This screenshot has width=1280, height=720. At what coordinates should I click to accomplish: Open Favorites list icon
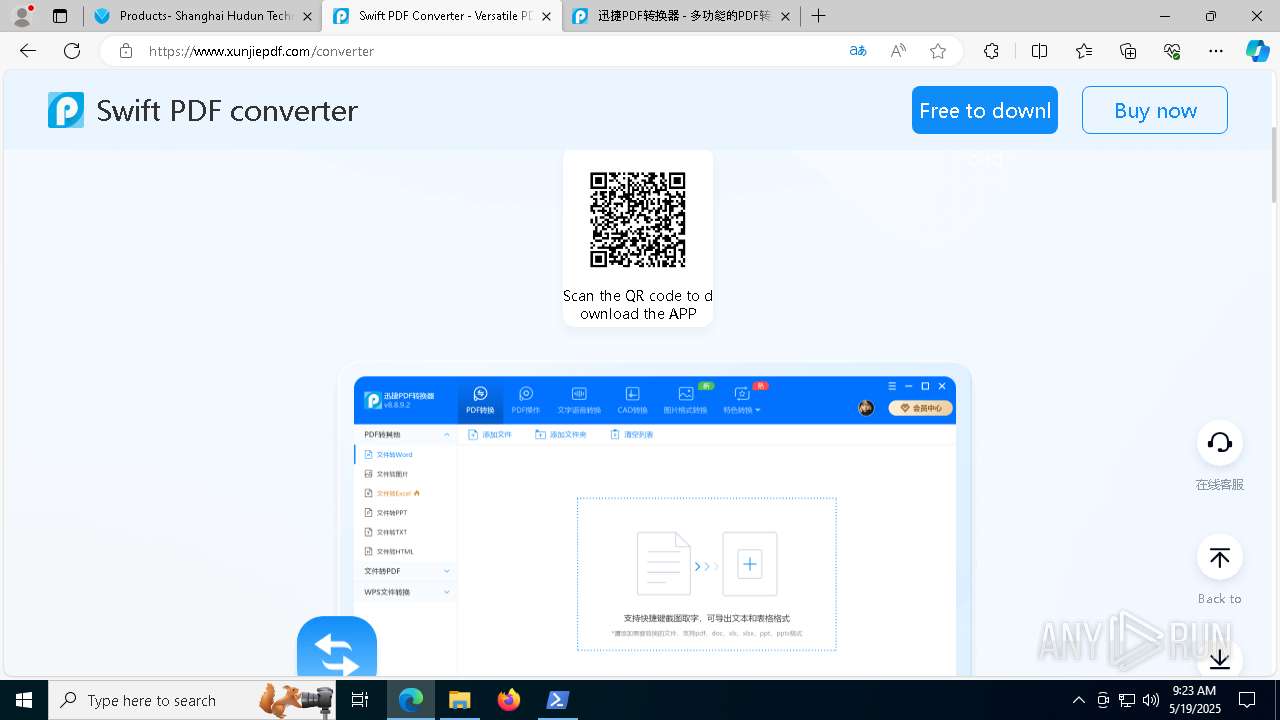click(x=1084, y=51)
